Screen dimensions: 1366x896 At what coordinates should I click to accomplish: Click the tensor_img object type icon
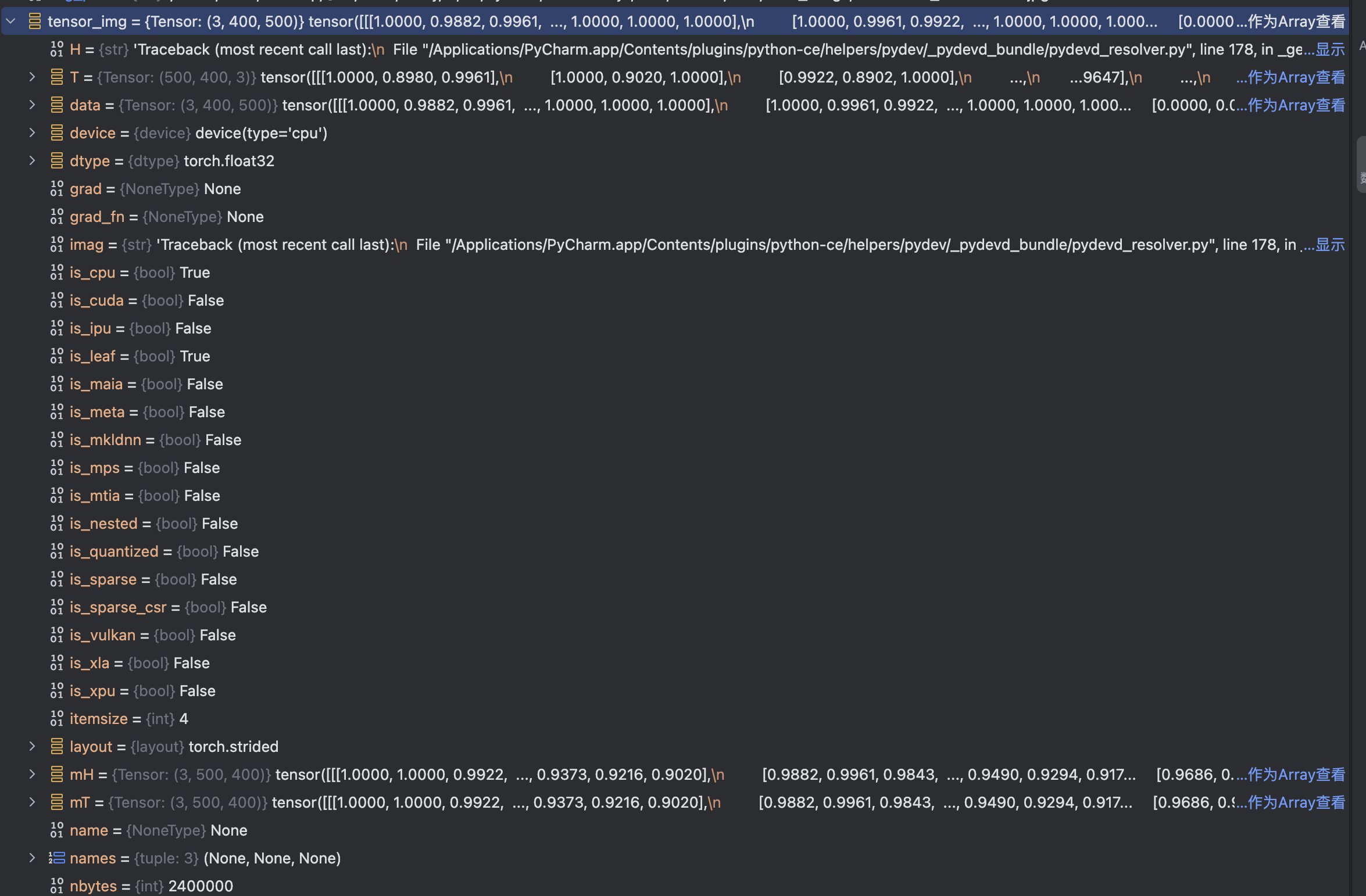pyautogui.click(x=35, y=21)
